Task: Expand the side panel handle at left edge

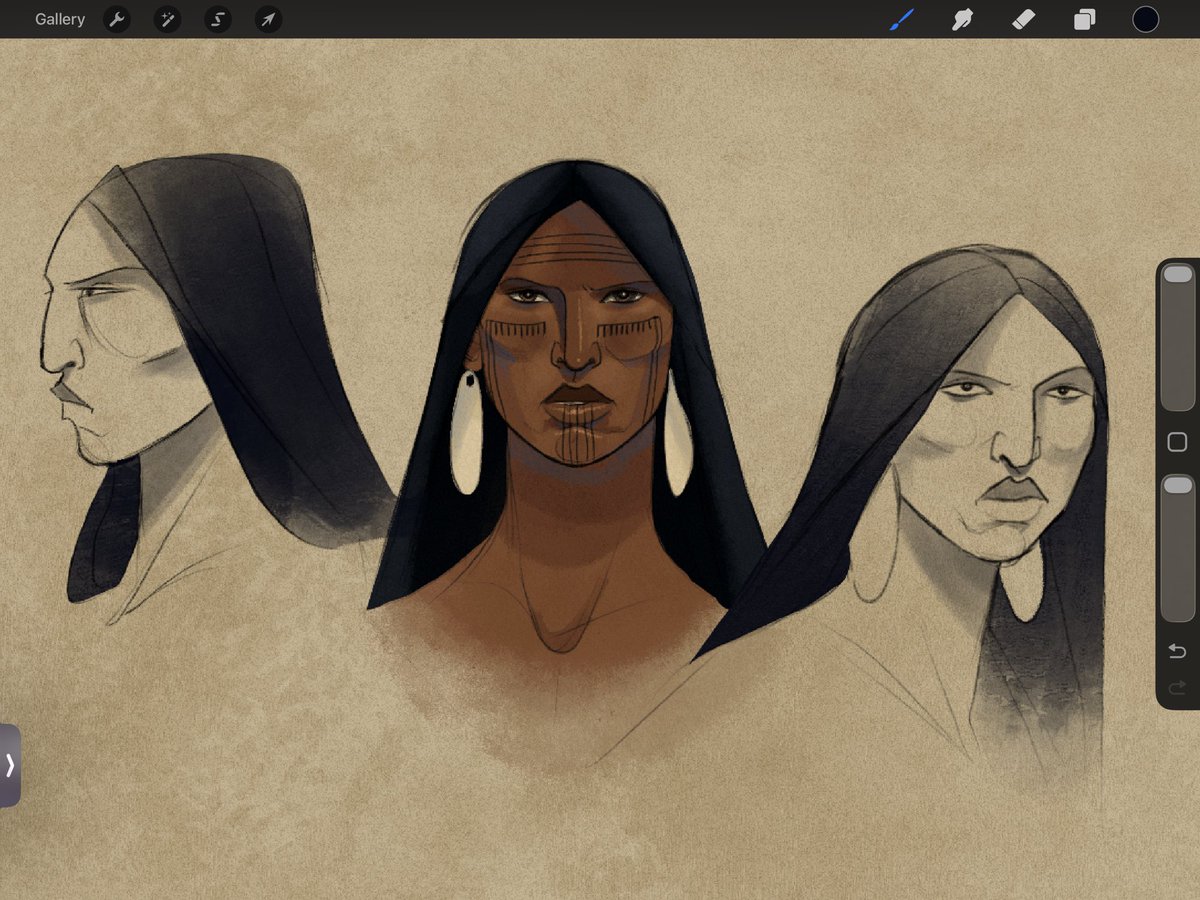Action: tap(10, 765)
